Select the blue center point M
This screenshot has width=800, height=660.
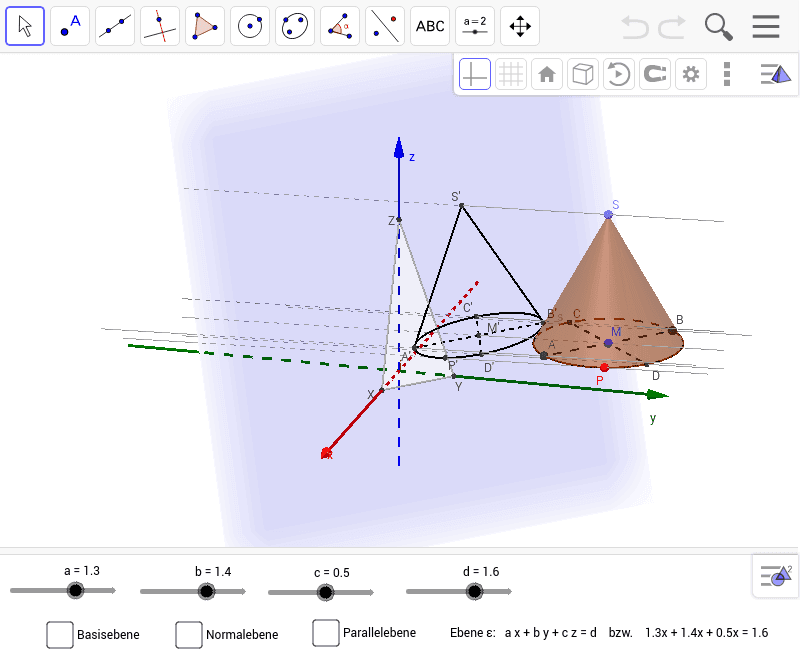[x=608, y=343]
